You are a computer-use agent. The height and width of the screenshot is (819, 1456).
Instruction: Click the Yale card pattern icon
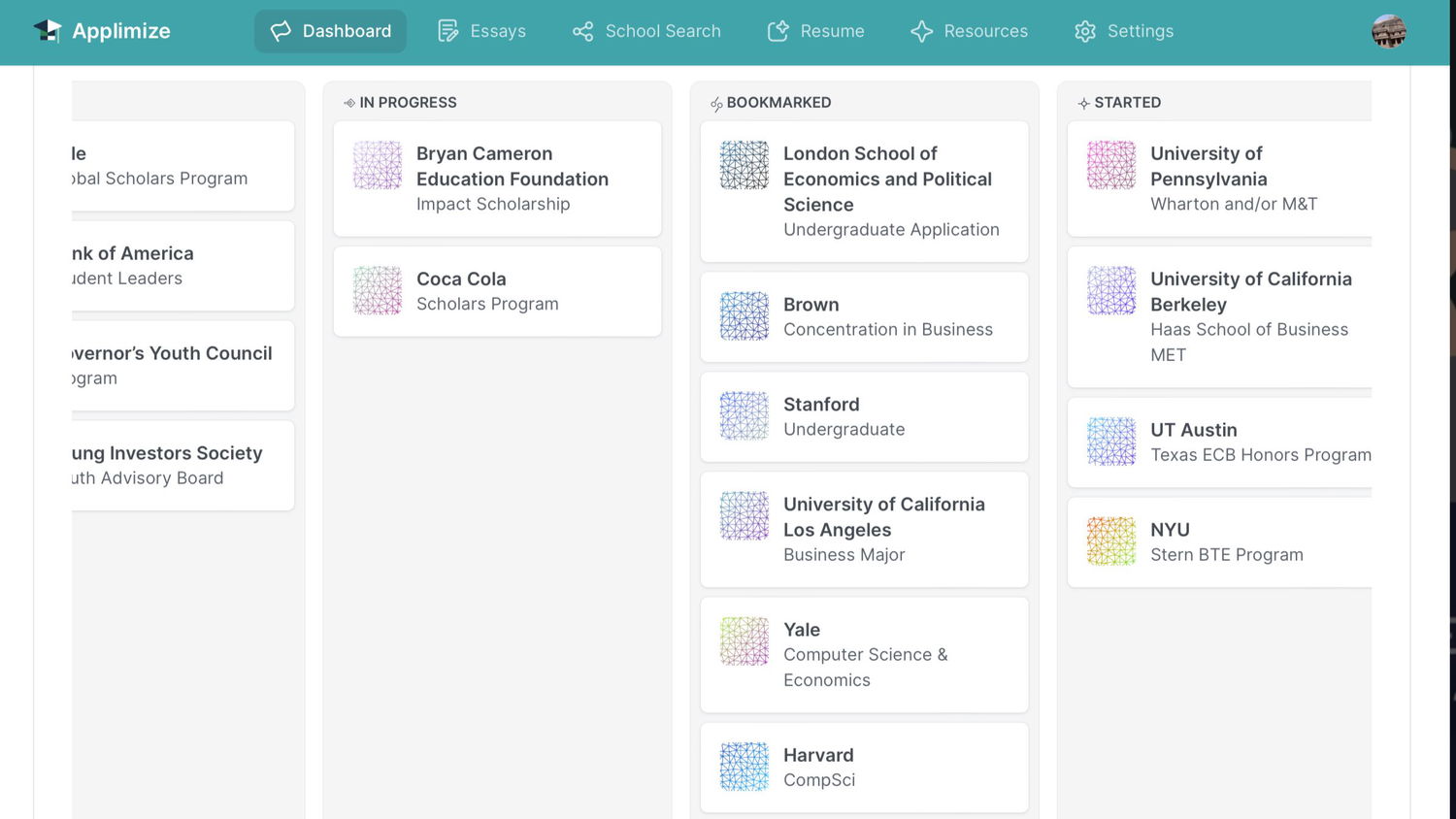click(x=745, y=641)
